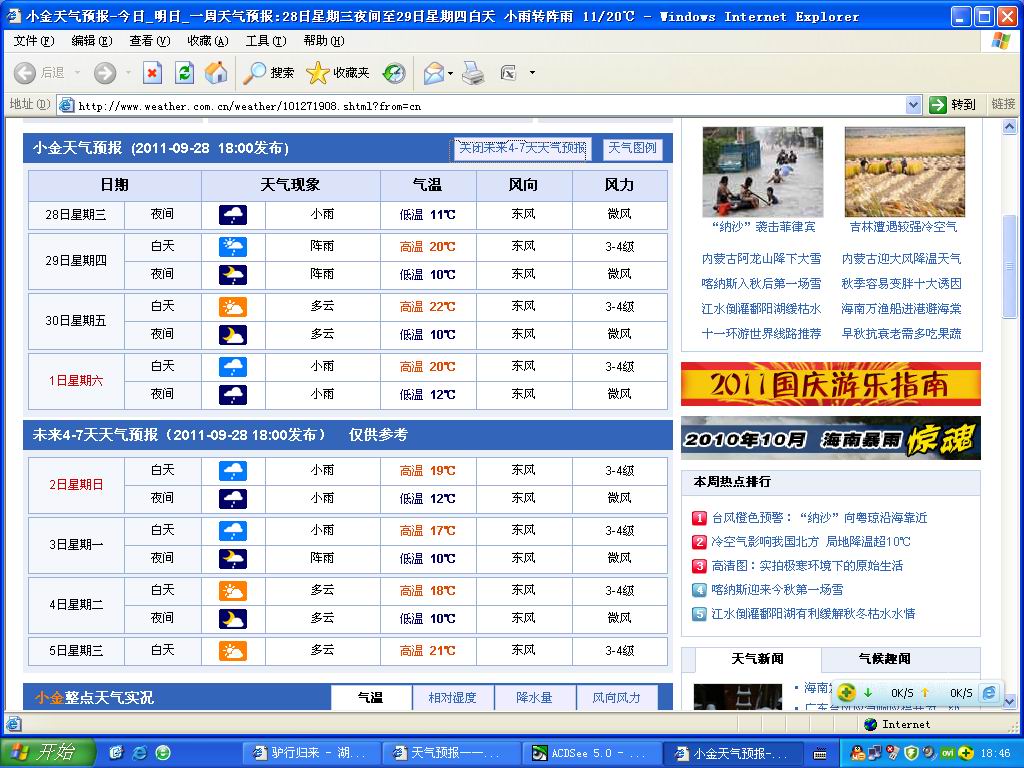Stop page loading with red X icon

pos(152,72)
